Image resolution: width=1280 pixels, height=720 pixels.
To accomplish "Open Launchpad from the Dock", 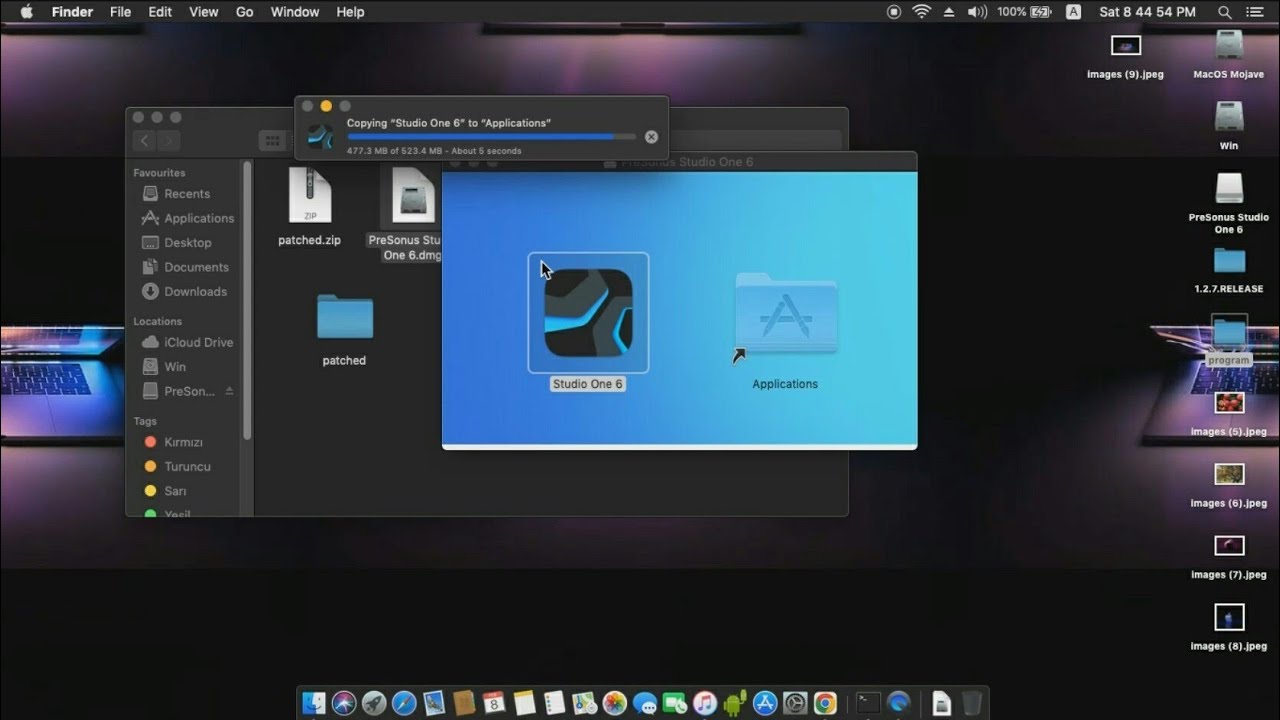I will pyautogui.click(x=374, y=703).
